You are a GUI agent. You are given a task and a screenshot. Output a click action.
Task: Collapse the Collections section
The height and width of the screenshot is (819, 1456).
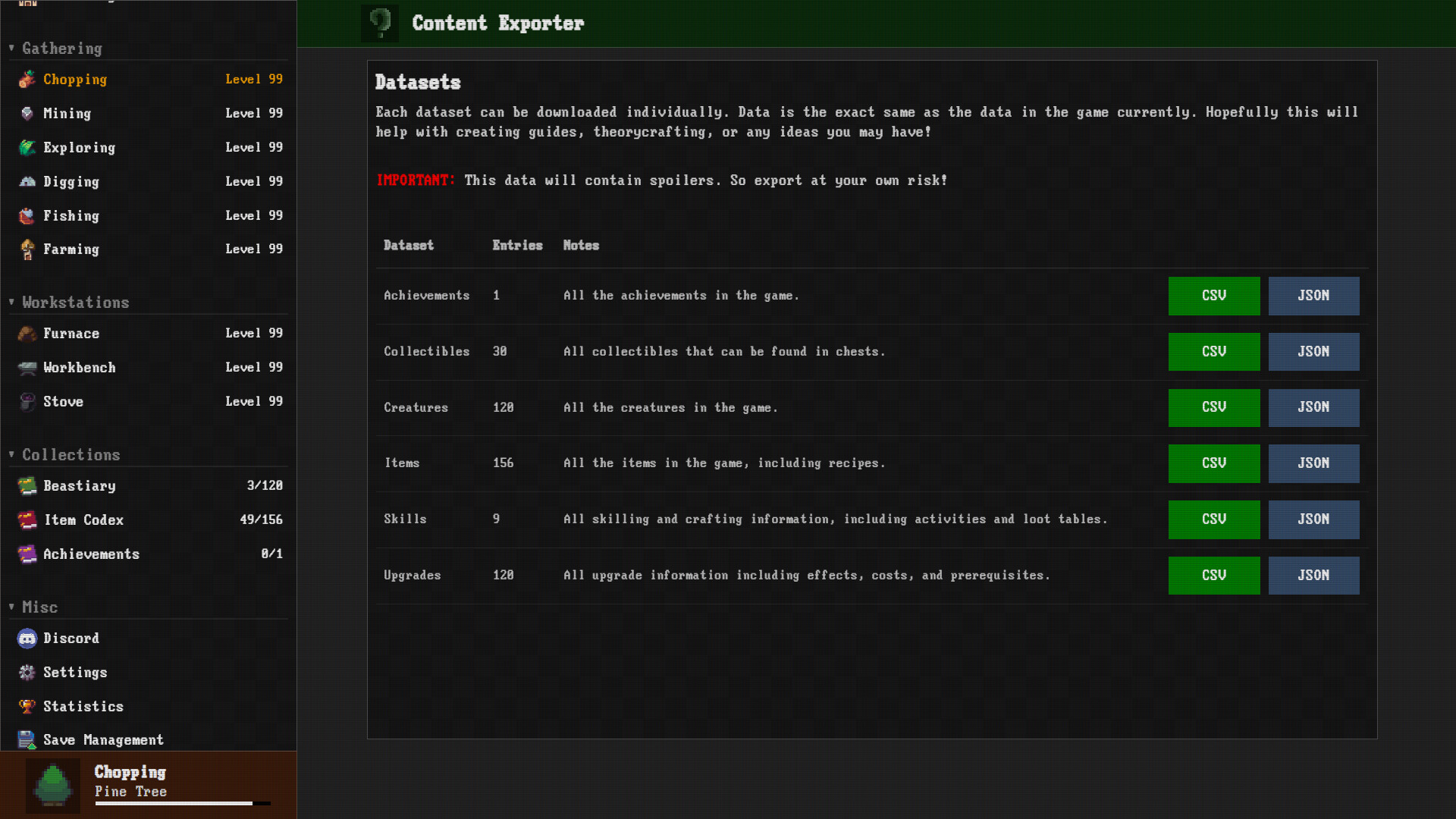pos(12,455)
